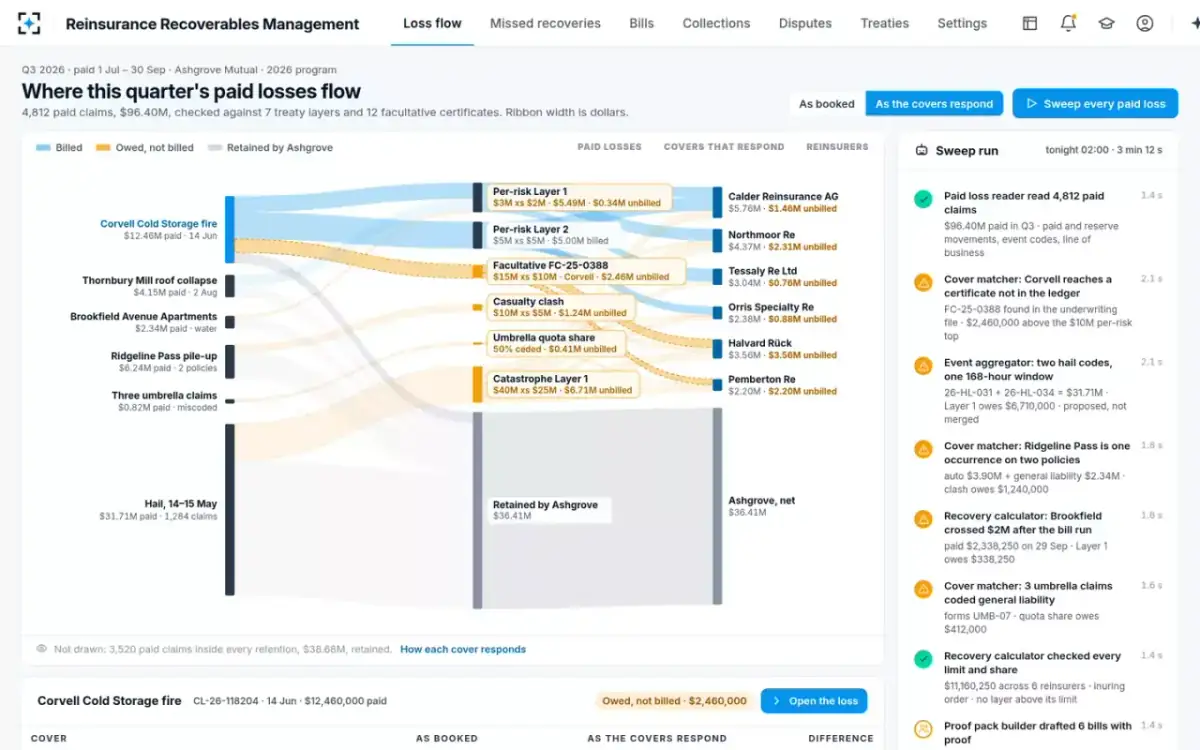Open the Collections tab
Image resolution: width=1200 pixels, height=750 pixels.
(716, 23)
